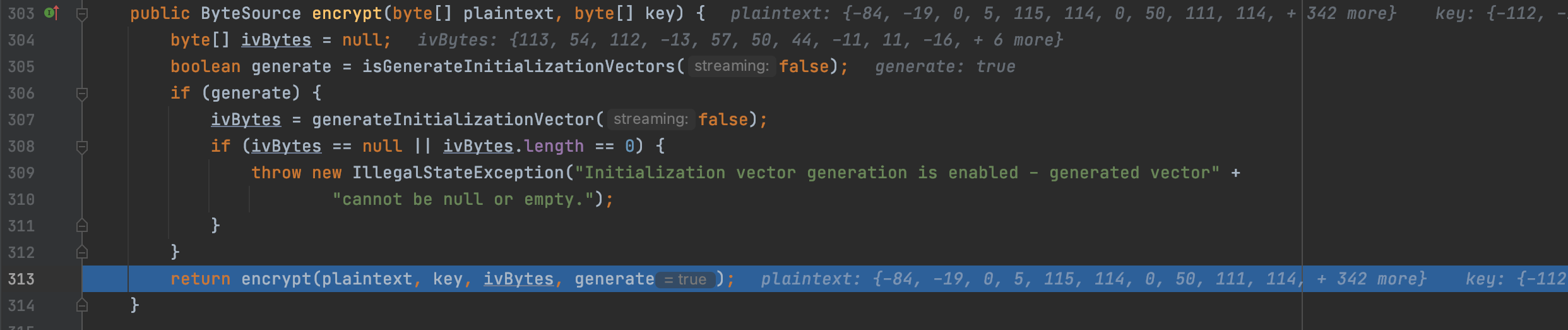Collapse the encrypt method fold marker on line 303
Screen dimensions: 1568x330
click(81, 13)
